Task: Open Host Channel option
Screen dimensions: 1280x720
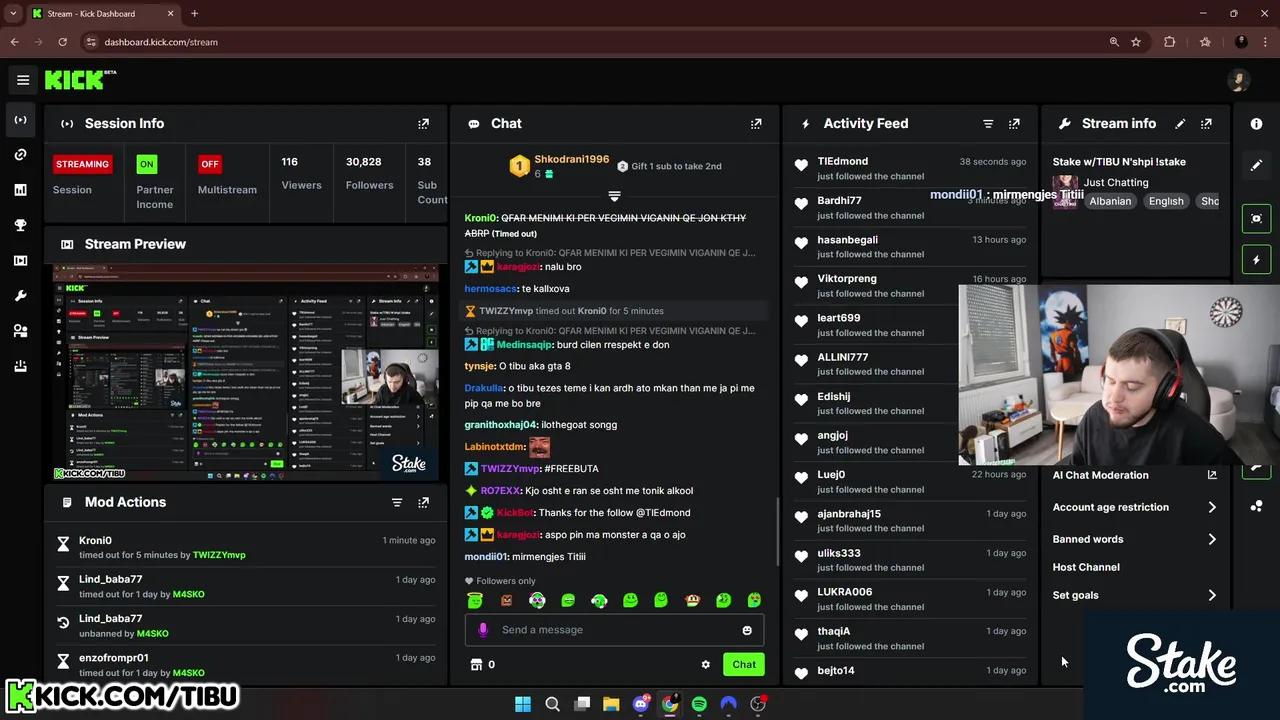Action: point(1086,567)
